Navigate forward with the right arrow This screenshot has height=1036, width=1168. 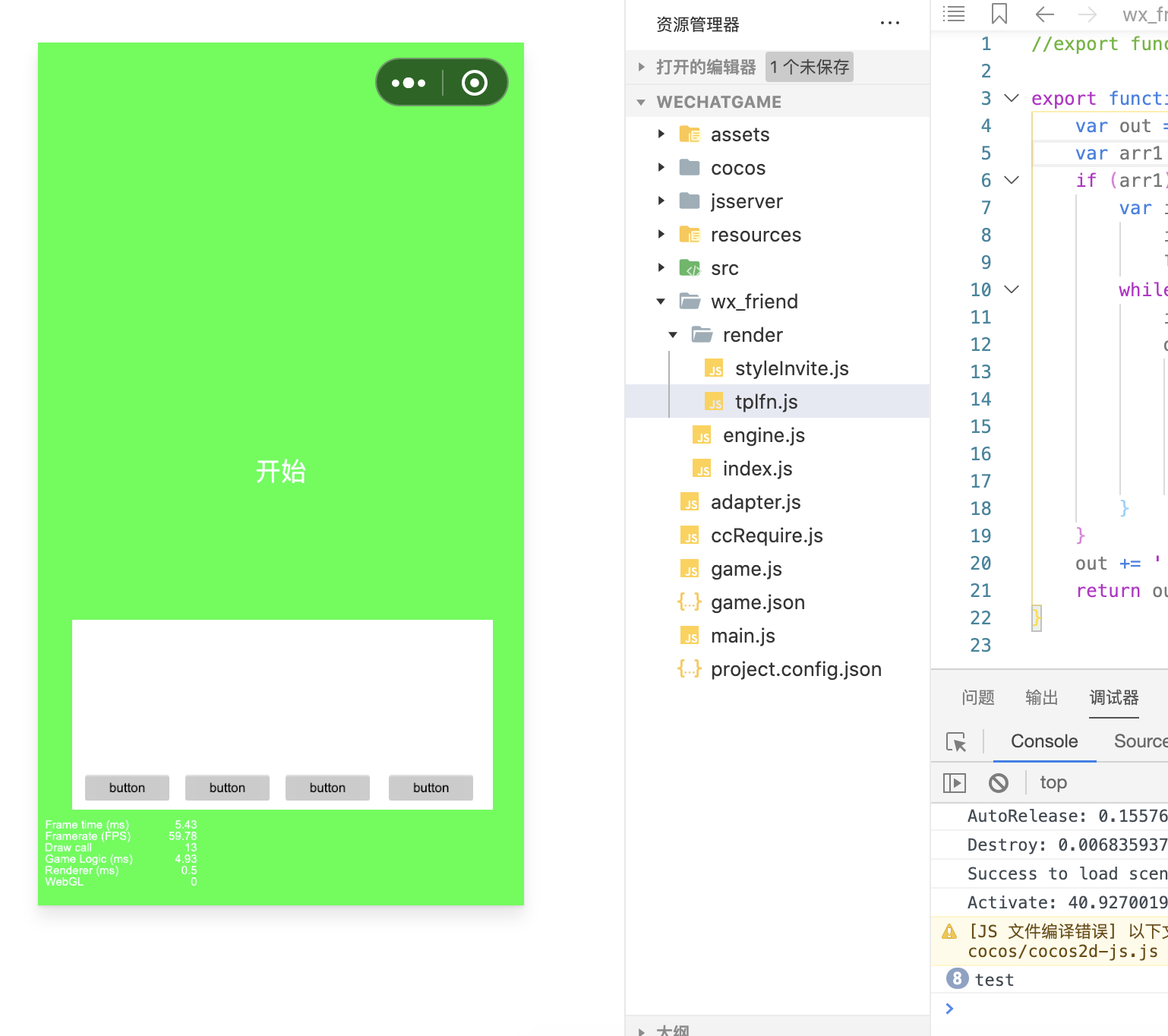pos(1088,14)
